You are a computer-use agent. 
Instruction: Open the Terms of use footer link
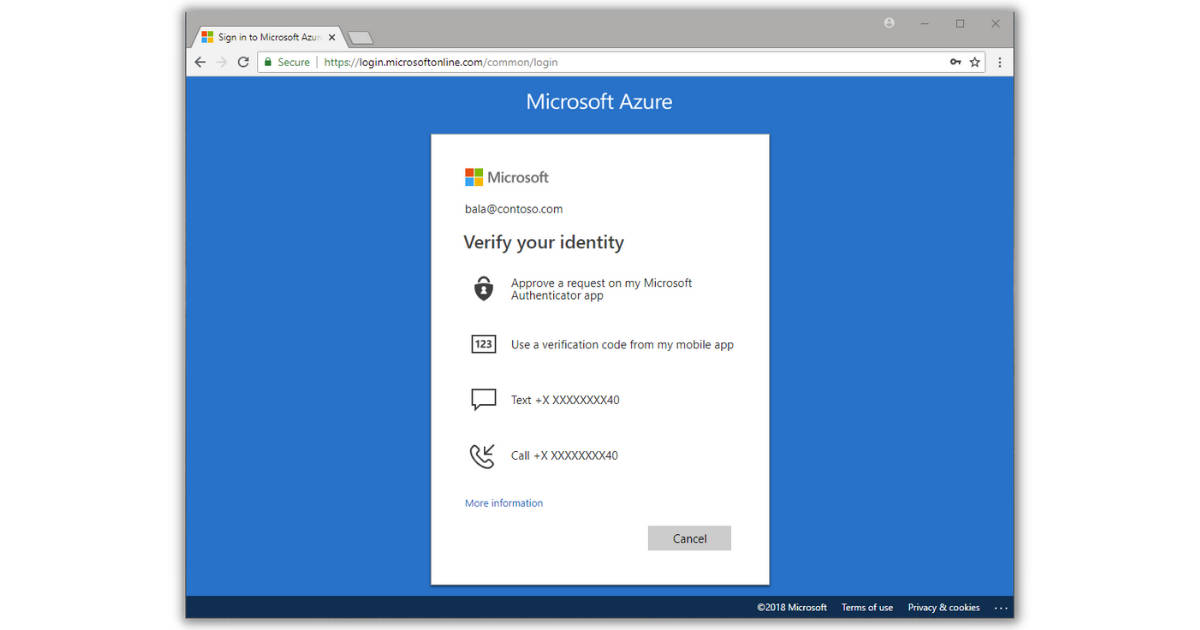coord(867,607)
